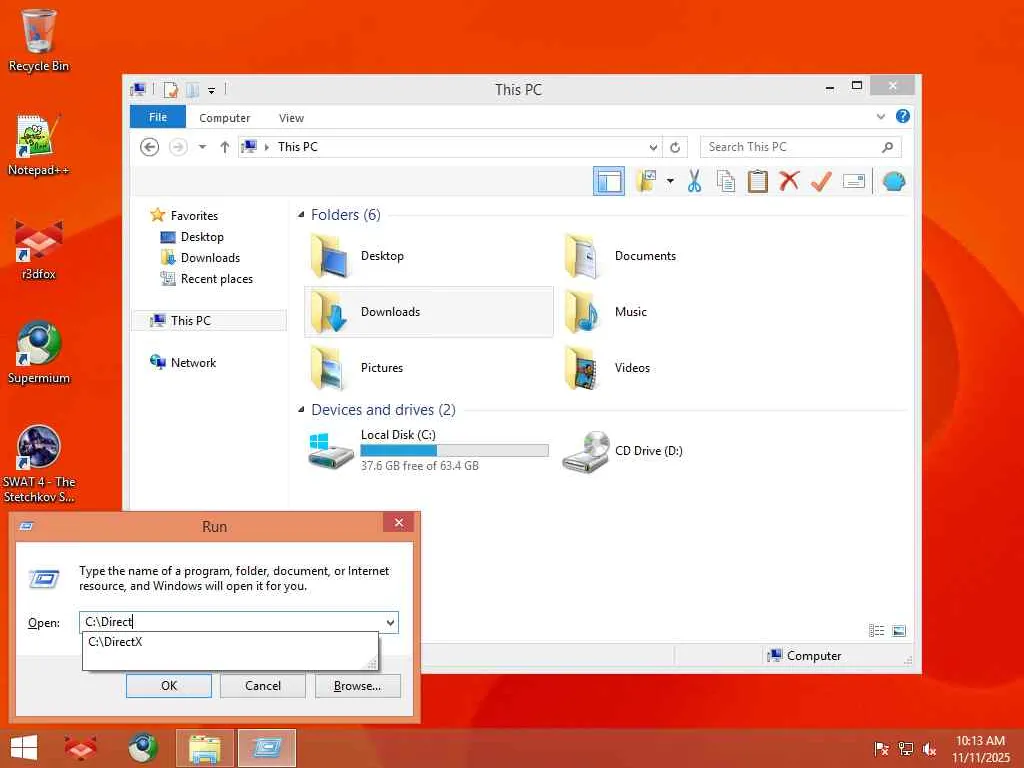Viewport: 1024px width, 768px height.
Task: Collapse the Devices and drives group
Action: click(x=301, y=410)
